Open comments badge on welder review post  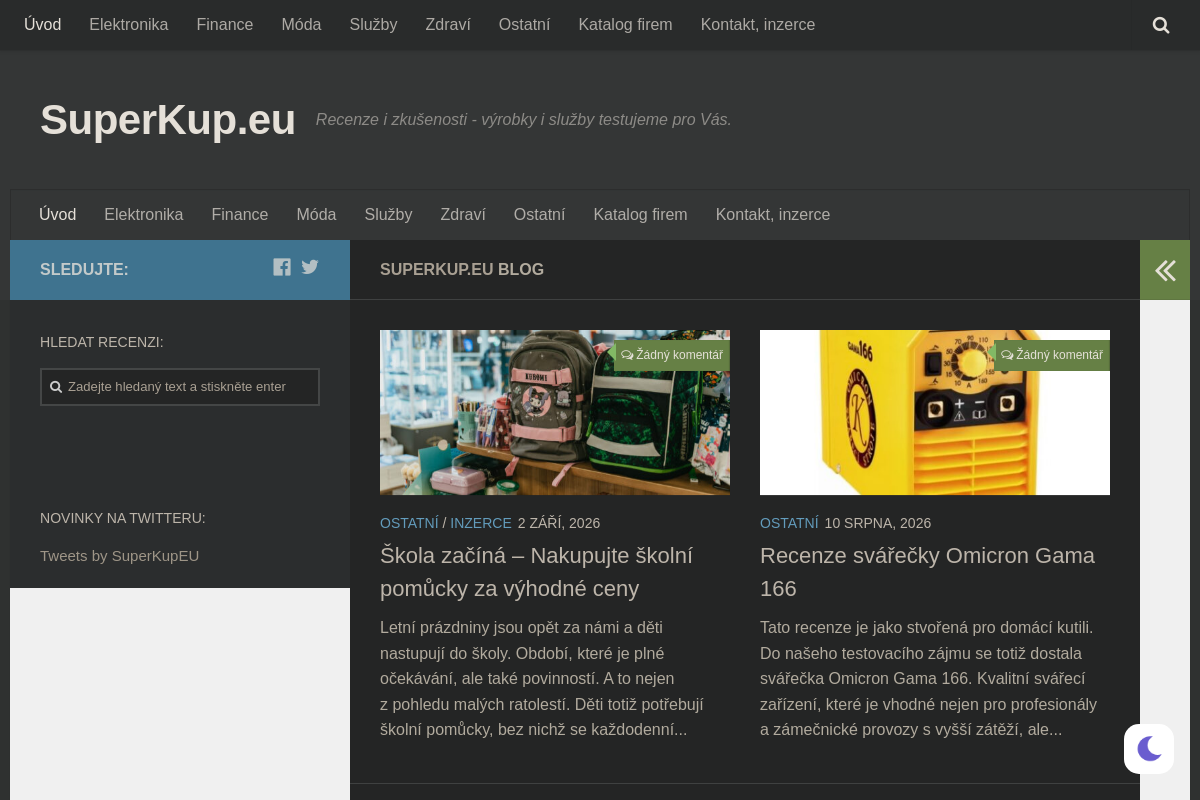(1052, 355)
